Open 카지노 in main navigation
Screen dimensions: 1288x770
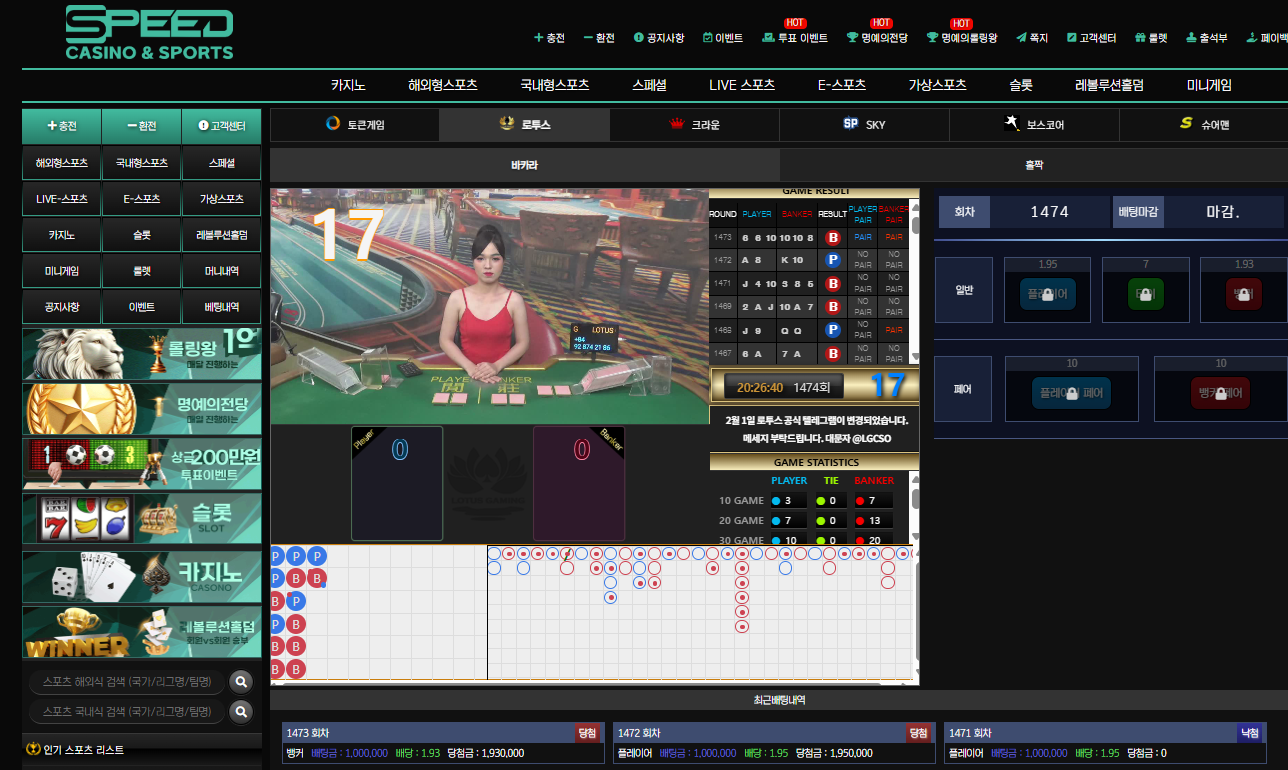coord(350,85)
